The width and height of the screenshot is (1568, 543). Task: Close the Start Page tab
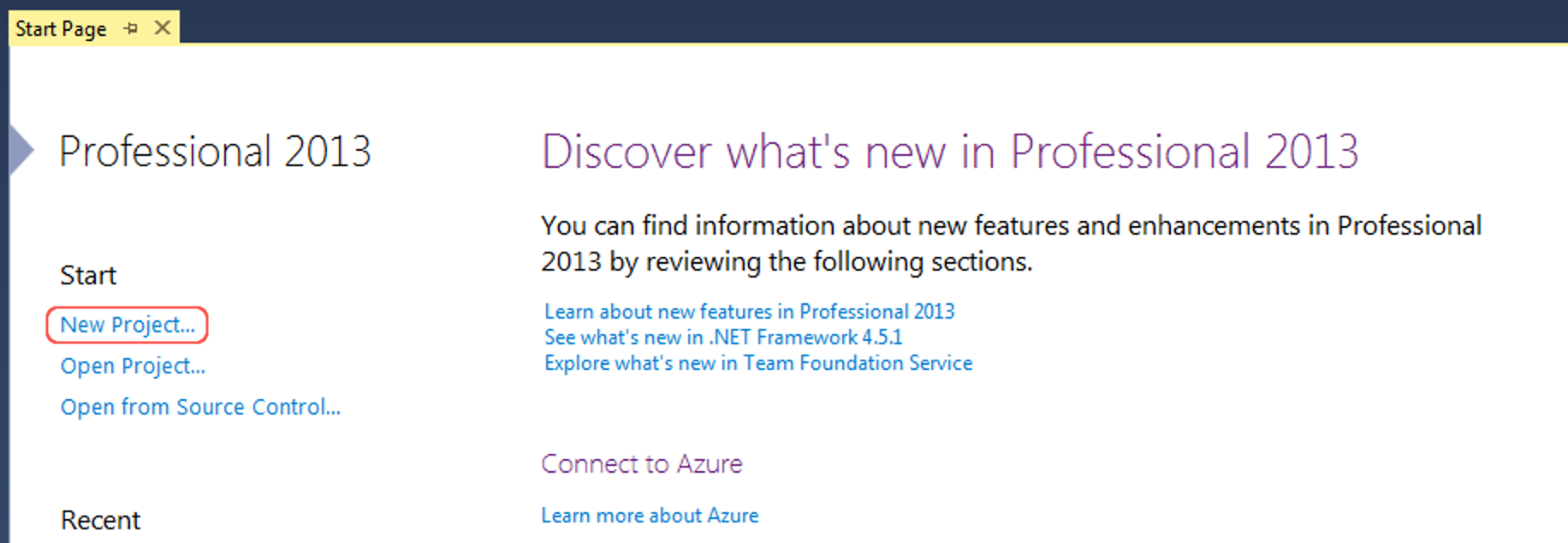(162, 27)
